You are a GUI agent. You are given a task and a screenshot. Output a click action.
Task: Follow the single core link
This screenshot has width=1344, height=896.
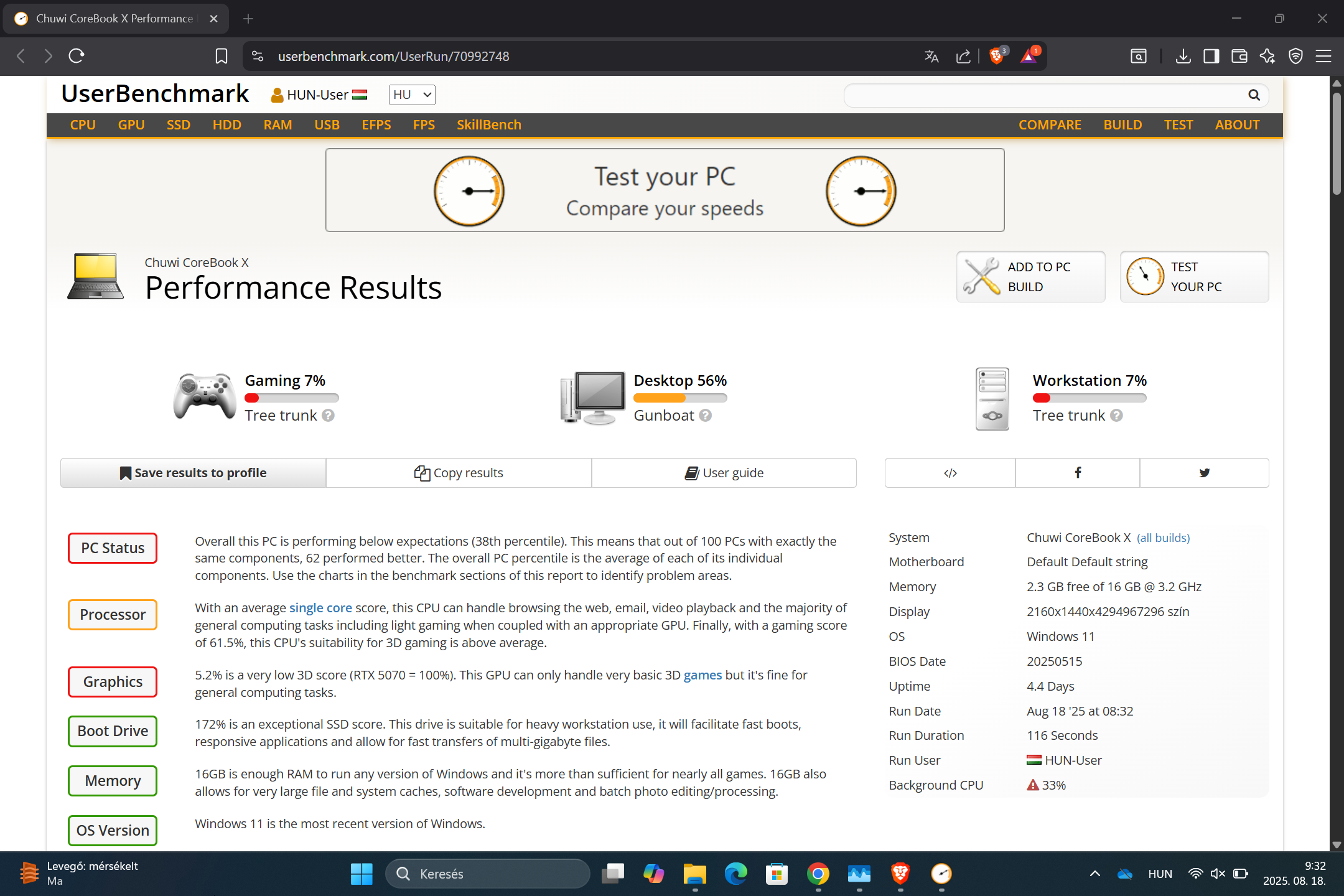(320, 608)
